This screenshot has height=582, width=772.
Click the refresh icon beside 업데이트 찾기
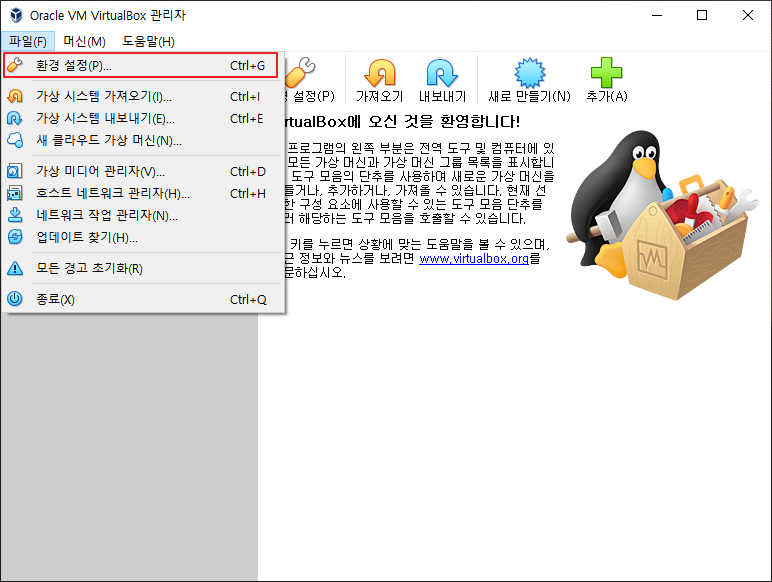[15, 237]
